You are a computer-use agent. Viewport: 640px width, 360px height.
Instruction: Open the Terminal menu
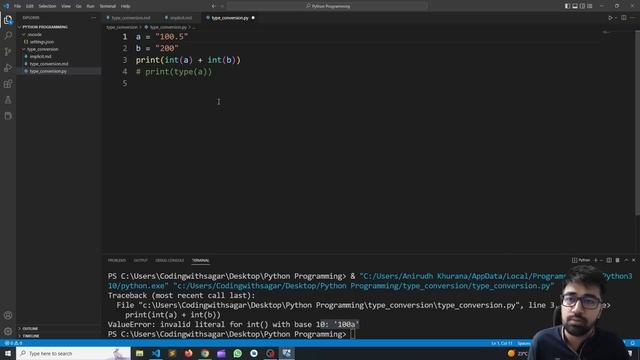click(x=108, y=6)
